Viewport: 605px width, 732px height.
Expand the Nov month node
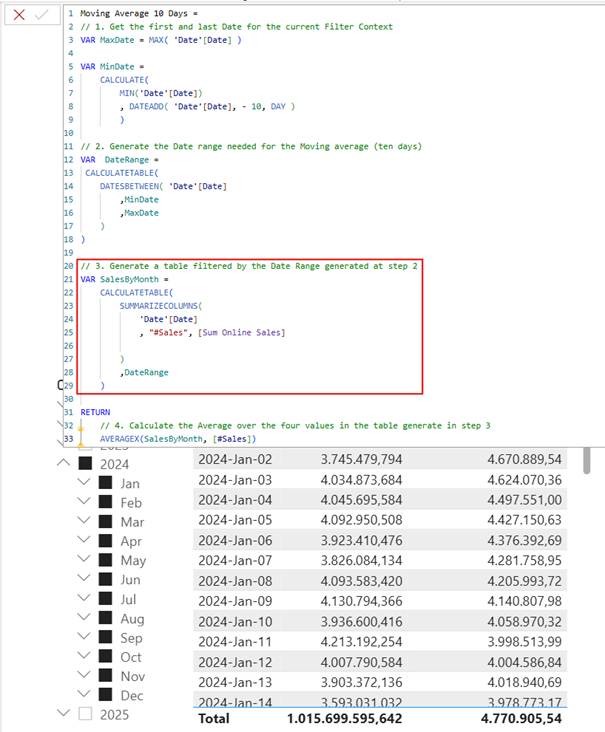click(84, 675)
